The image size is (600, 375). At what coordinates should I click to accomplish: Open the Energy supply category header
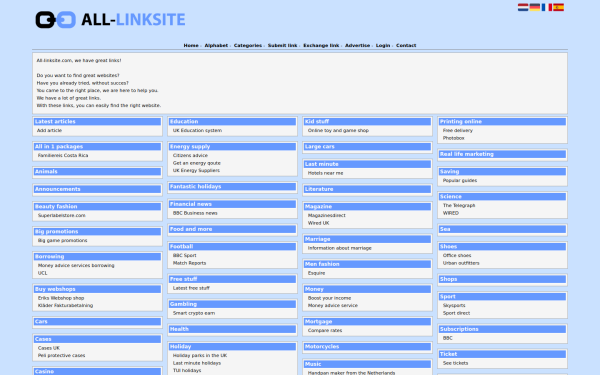coord(233,147)
